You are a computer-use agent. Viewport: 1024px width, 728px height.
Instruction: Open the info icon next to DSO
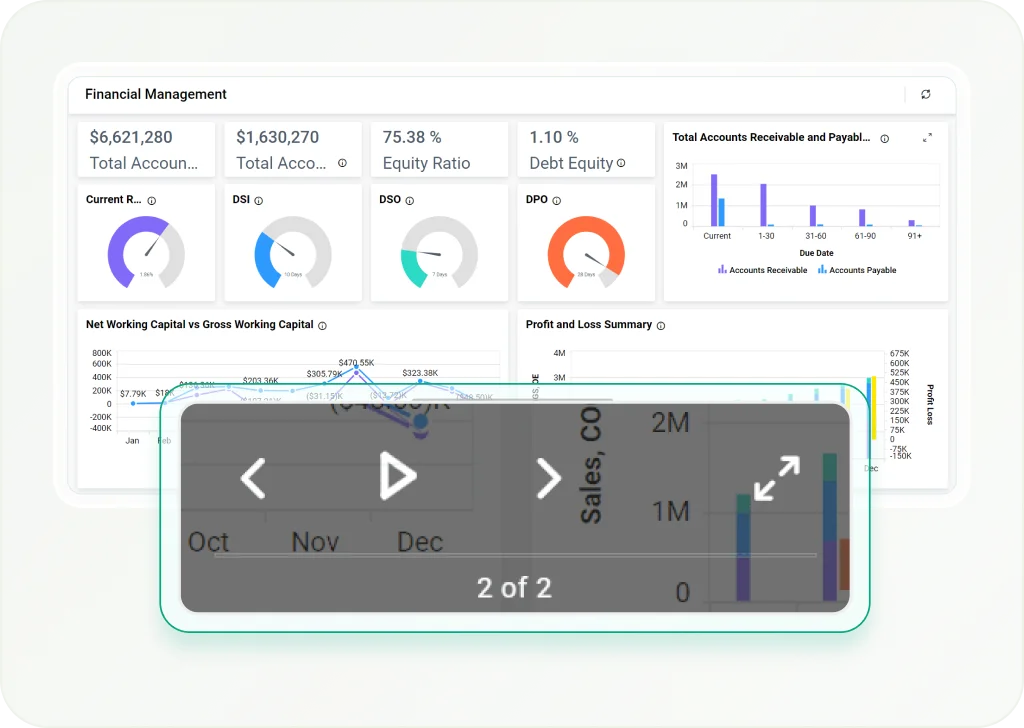pos(409,201)
